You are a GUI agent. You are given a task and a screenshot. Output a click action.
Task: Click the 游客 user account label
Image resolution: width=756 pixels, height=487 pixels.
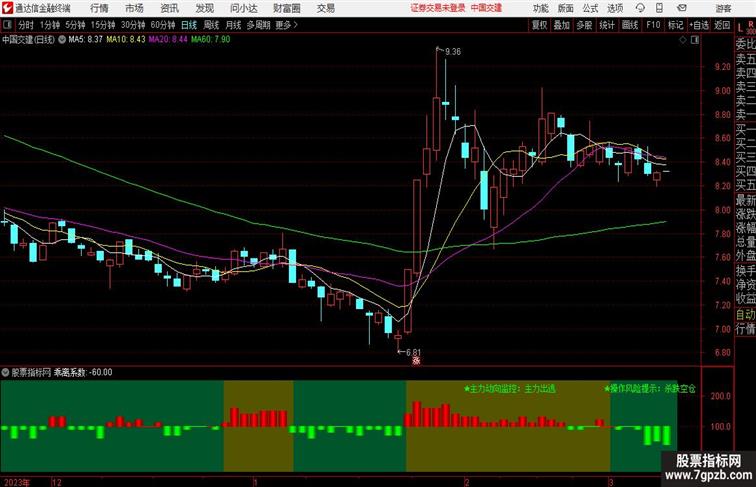(723, 8)
